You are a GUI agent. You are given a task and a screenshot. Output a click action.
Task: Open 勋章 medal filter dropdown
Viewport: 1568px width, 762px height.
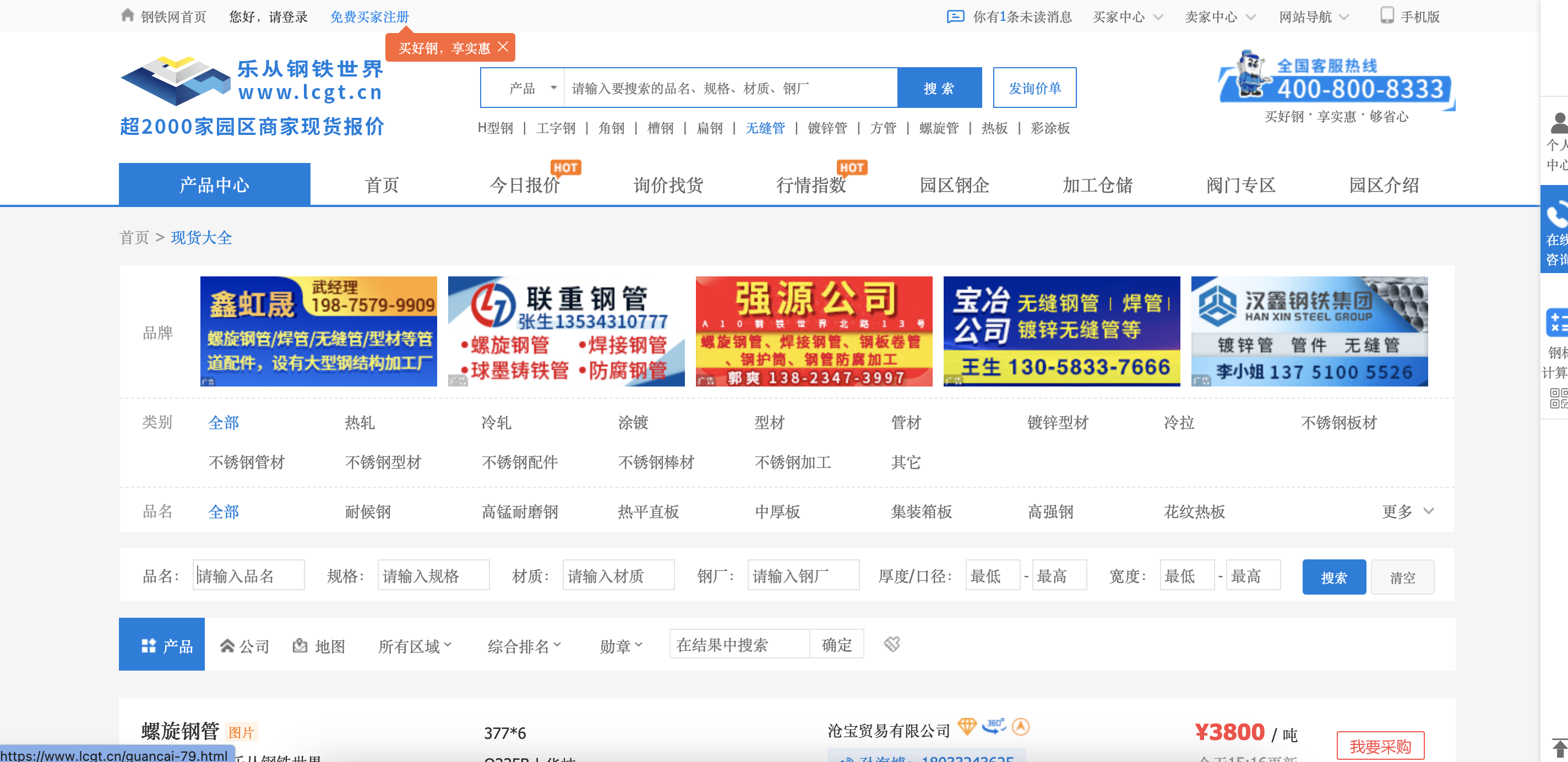621,646
